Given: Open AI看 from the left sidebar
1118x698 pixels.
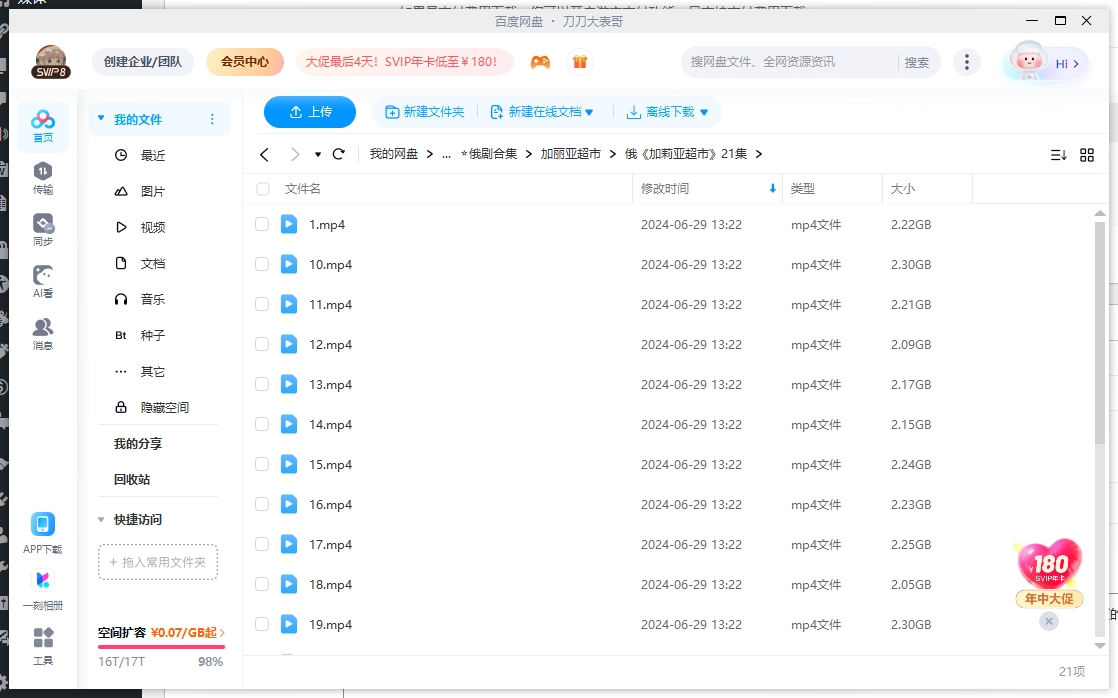Looking at the screenshot, I should (43, 281).
